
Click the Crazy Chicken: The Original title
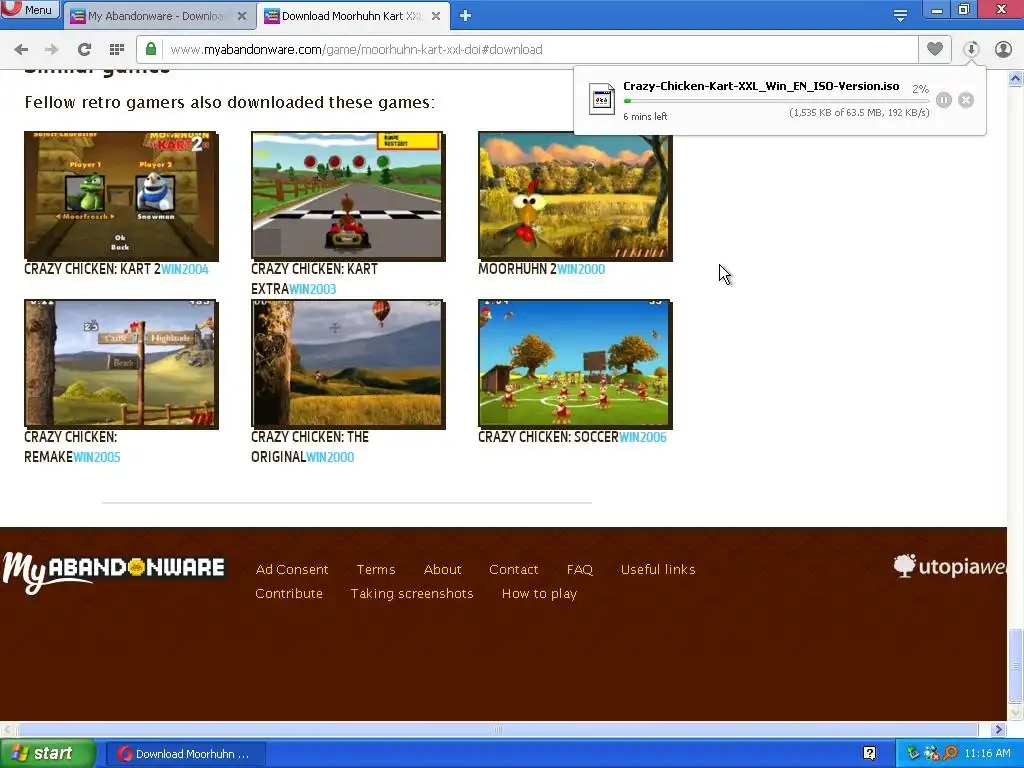(x=310, y=447)
